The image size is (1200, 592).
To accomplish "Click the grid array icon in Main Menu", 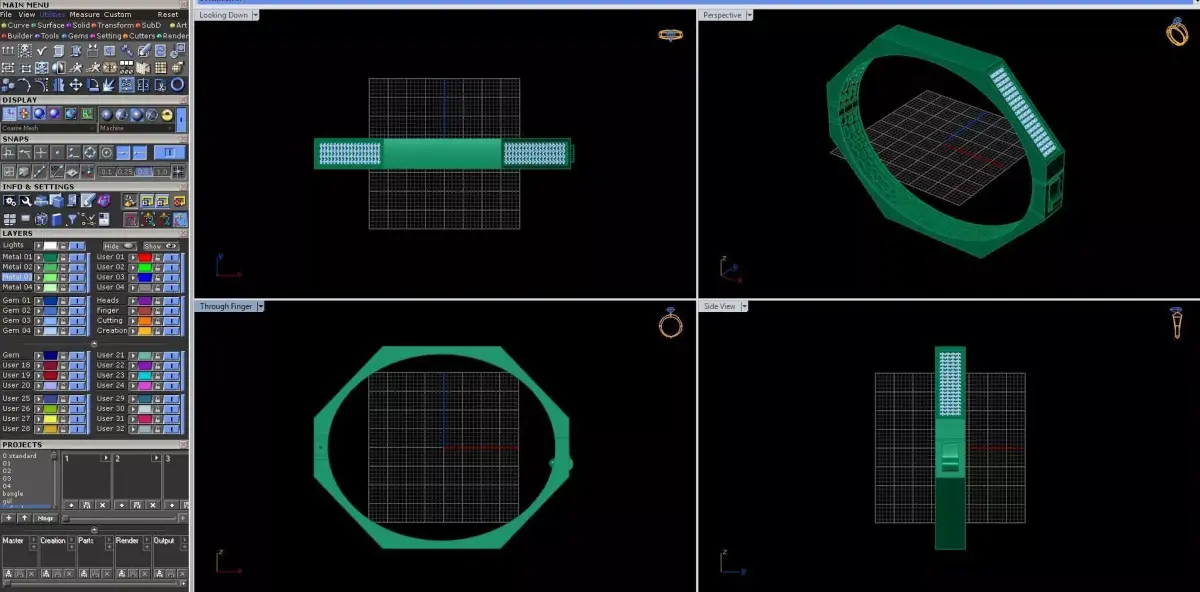I will pyautogui.click(x=161, y=67).
